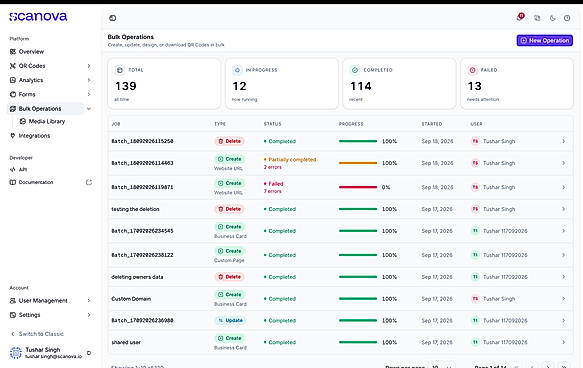
Task: Open User Management in the sidebar
Action: point(43,300)
